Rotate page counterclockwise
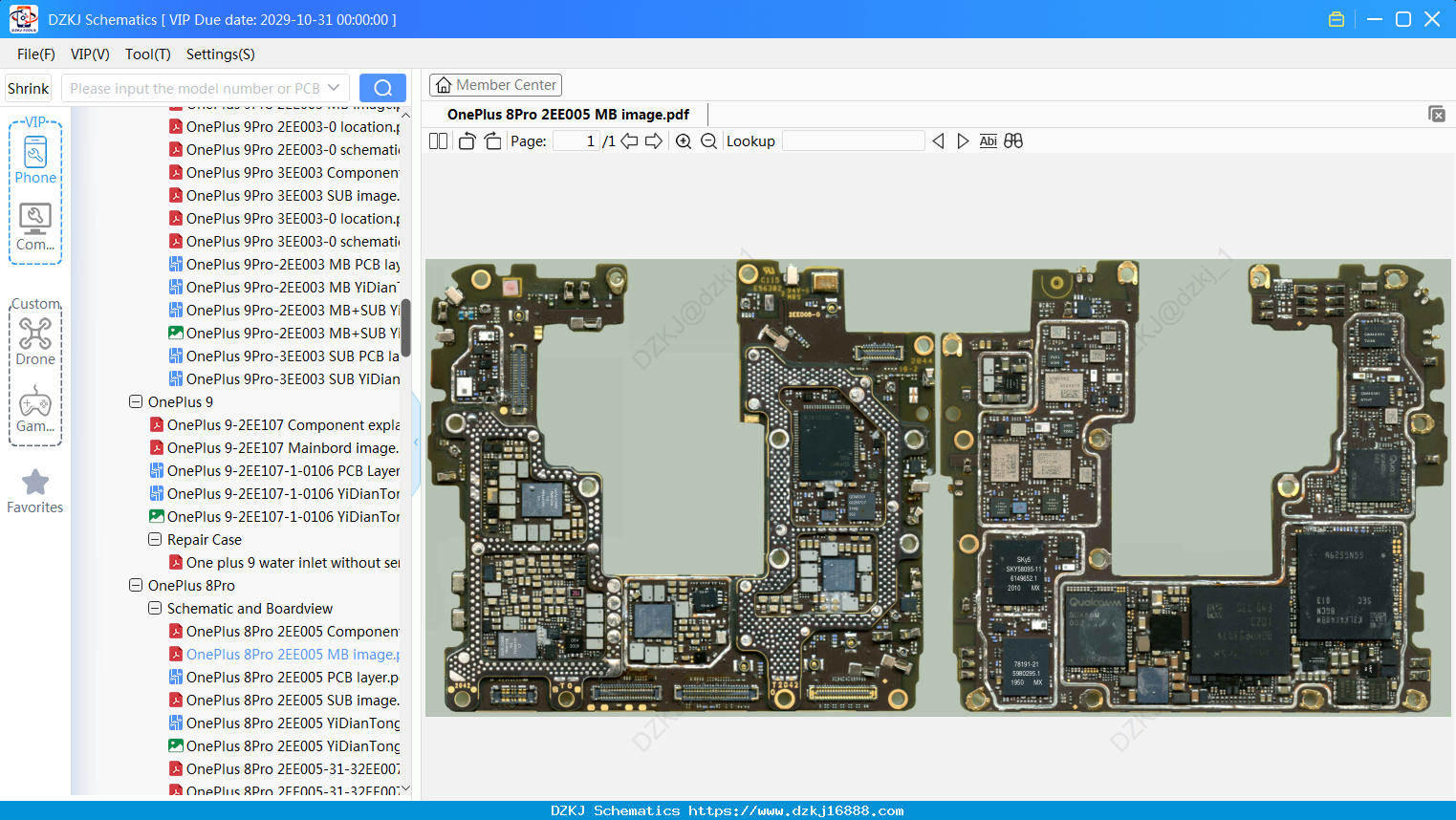The width and height of the screenshot is (1456, 820). (x=467, y=140)
